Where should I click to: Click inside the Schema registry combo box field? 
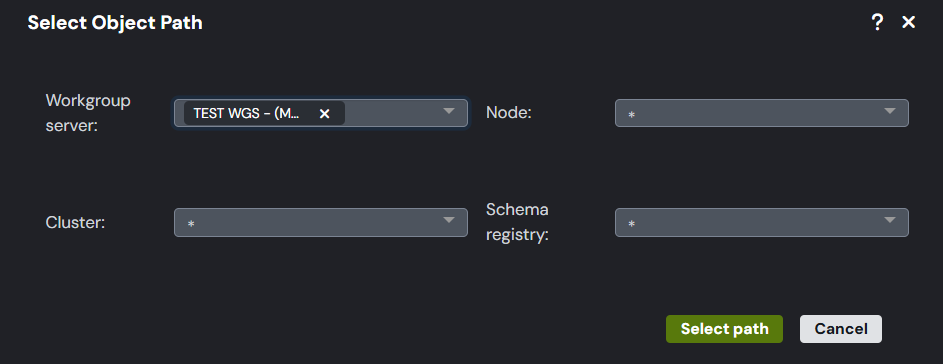pyautogui.click(x=761, y=223)
